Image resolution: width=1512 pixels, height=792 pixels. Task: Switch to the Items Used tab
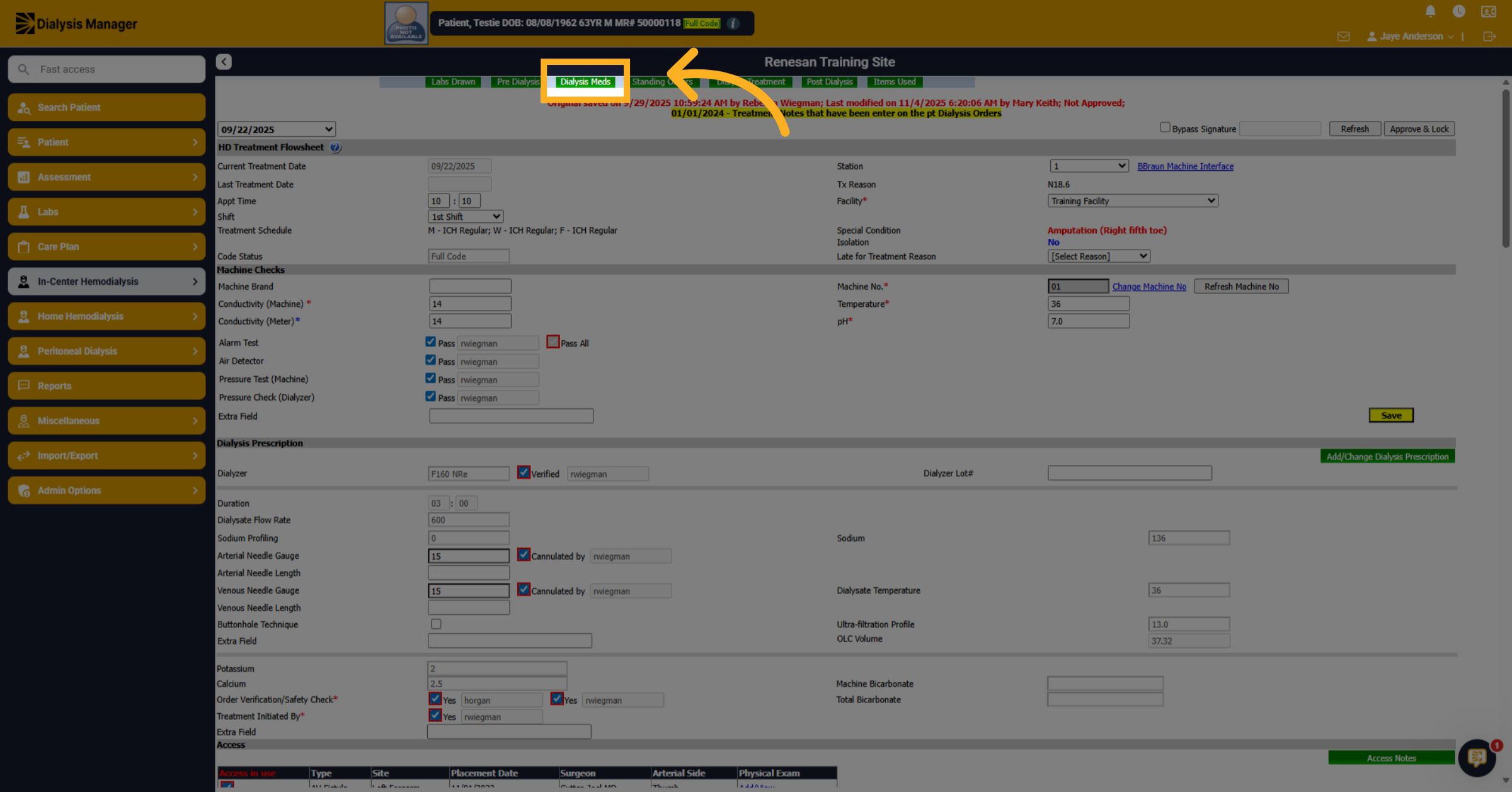tap(895, 82)
